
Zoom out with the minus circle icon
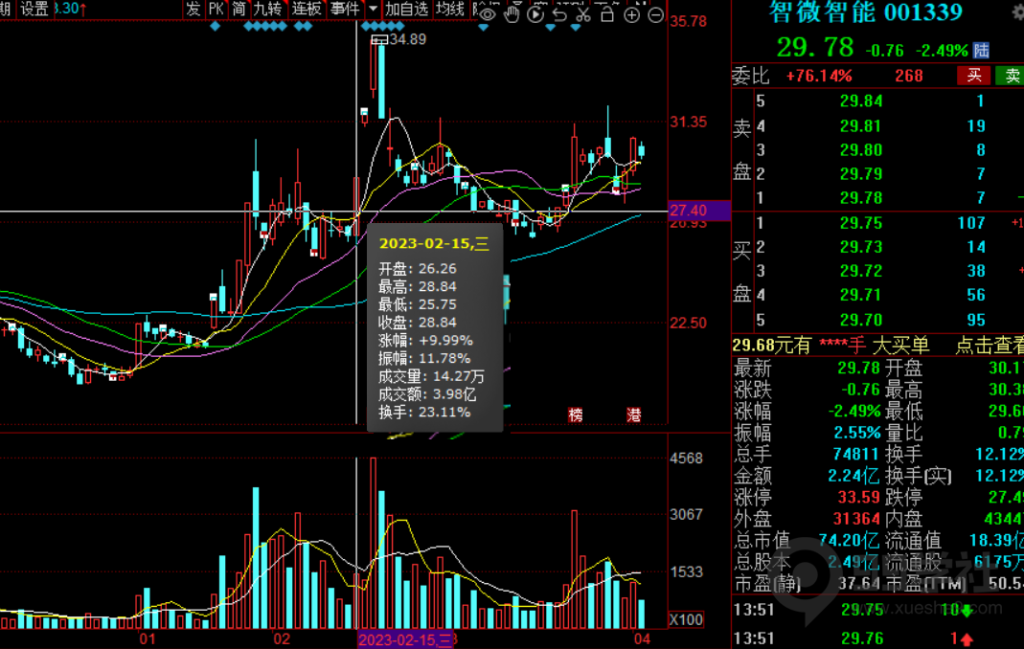pos(655,14)
